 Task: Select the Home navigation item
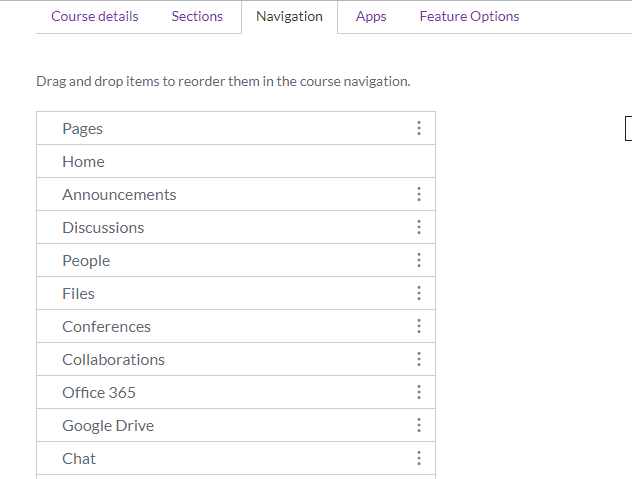click(x=83, y=161)
